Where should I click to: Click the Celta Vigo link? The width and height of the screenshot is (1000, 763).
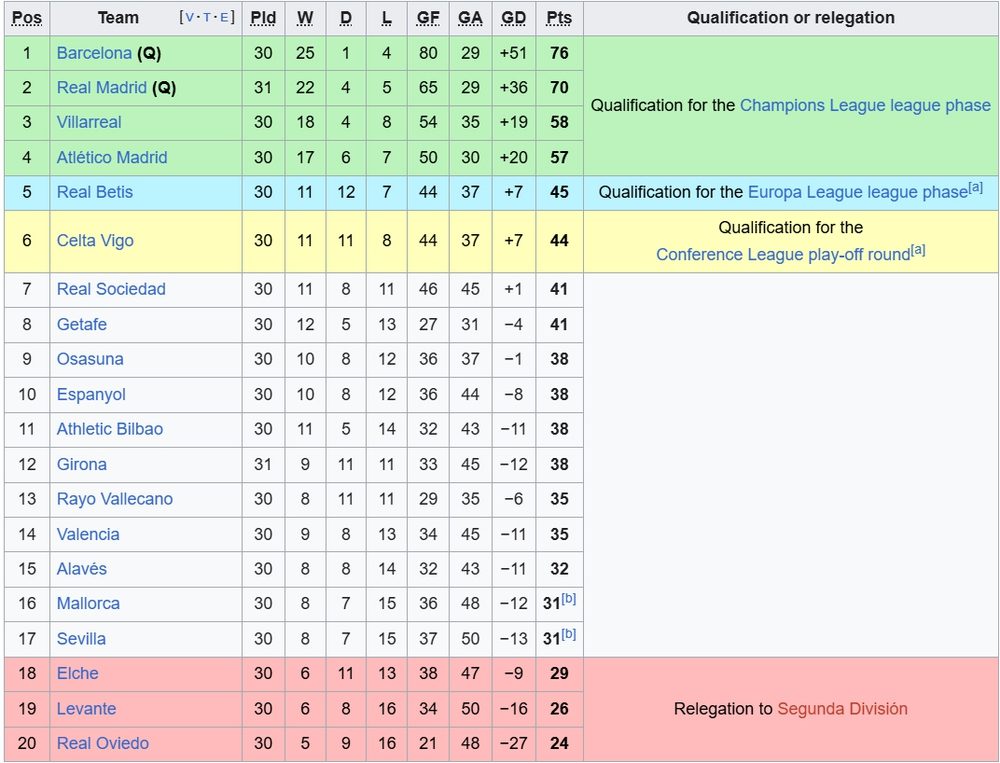pyautogui.click(x=95, y=241)
